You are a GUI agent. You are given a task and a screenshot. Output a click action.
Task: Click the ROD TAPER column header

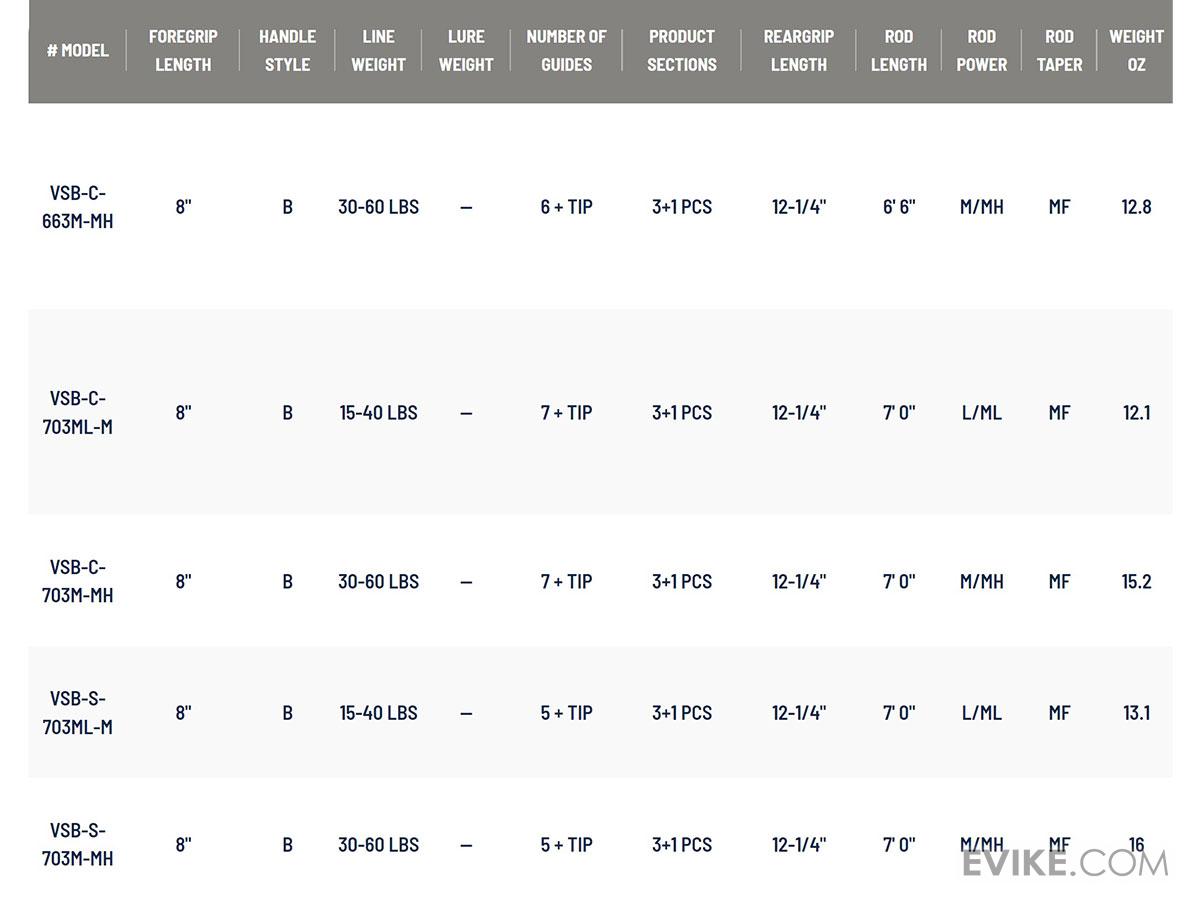(x=1059, y=50)
